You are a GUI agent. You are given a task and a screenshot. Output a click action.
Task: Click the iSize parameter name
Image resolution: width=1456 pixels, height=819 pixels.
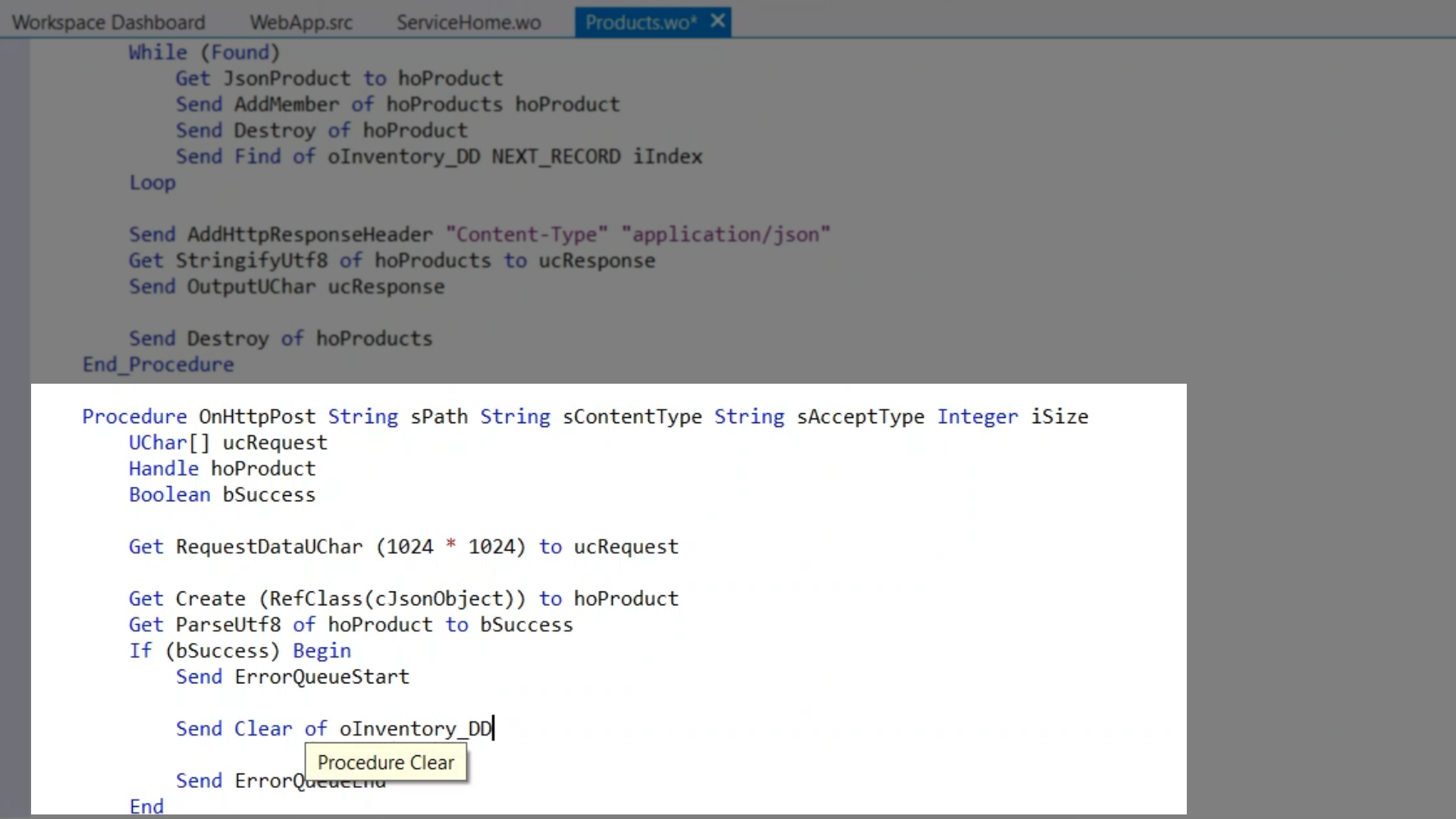pyautogui.click(x=1059, y=416)
